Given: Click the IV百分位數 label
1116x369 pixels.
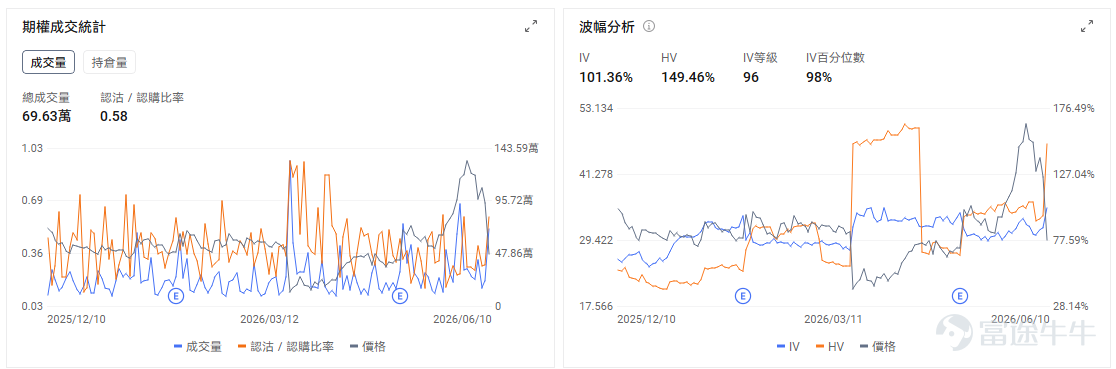Looking at the screenshot, I should click(835, 58).
